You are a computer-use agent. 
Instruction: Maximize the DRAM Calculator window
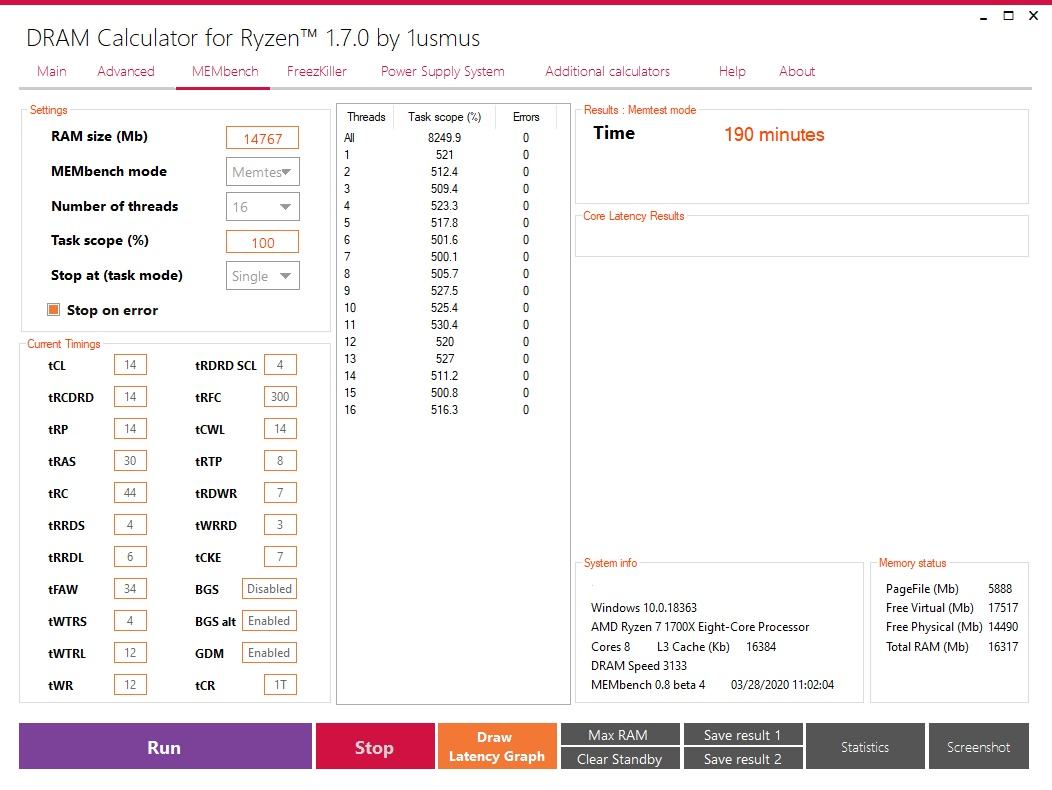pos(1008,15)
